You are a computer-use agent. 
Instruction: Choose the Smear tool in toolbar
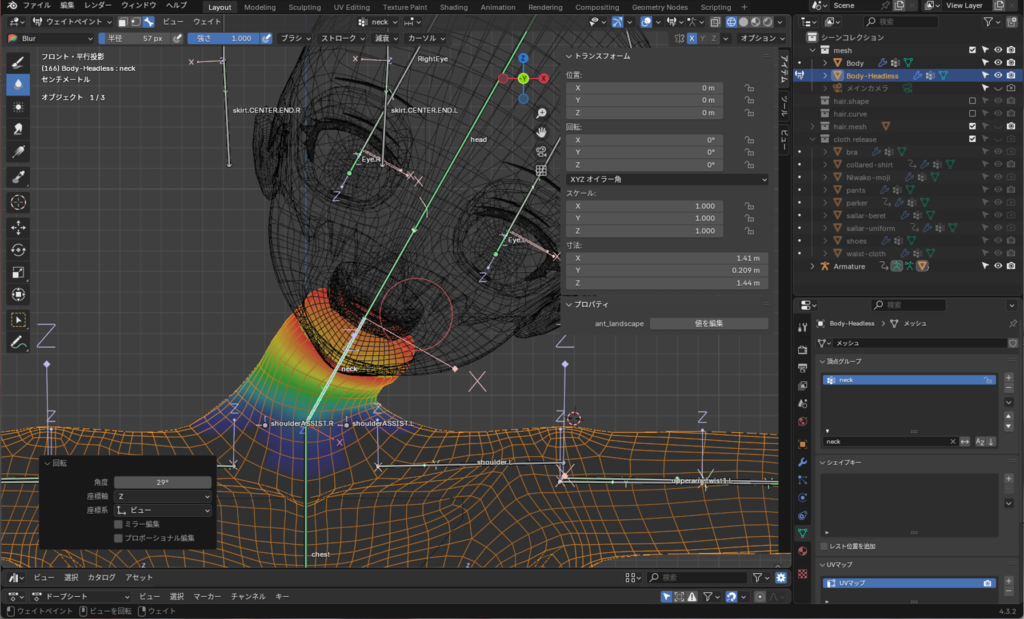(x=18, y=129)
